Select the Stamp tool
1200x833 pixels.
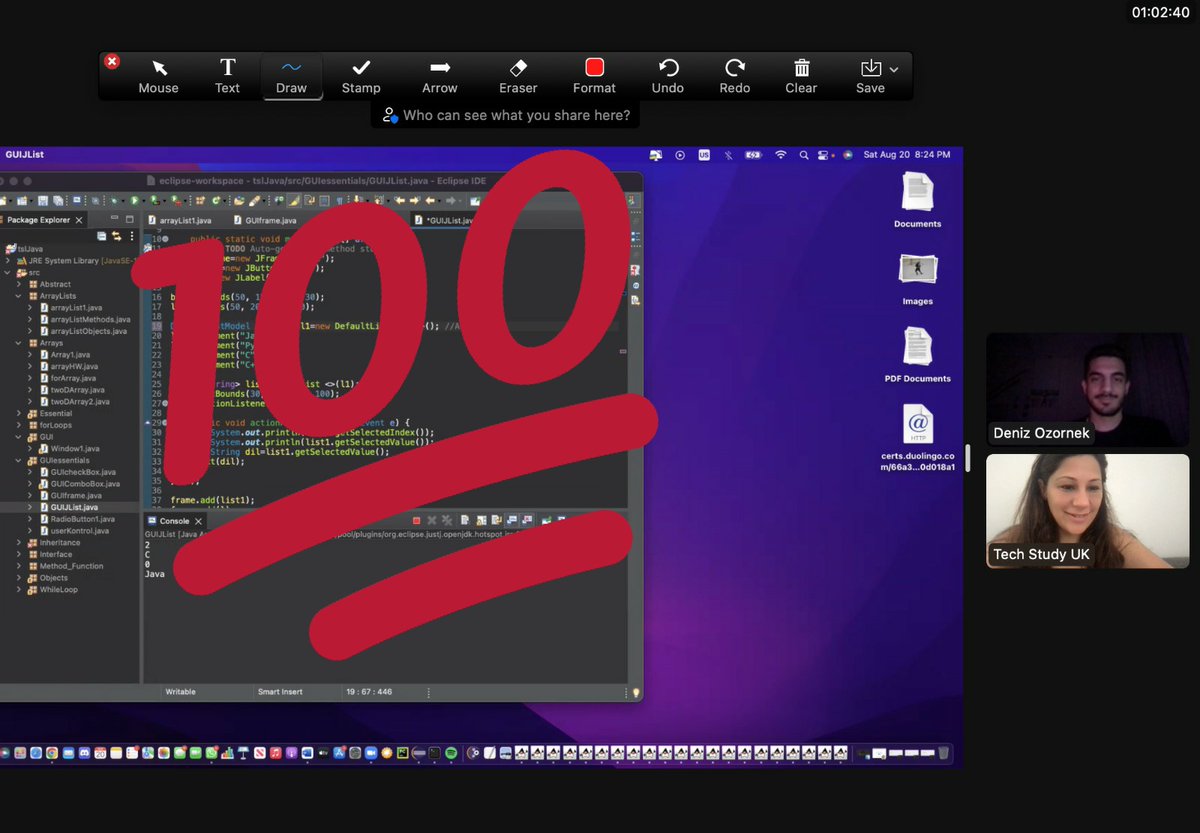point(361,75)
